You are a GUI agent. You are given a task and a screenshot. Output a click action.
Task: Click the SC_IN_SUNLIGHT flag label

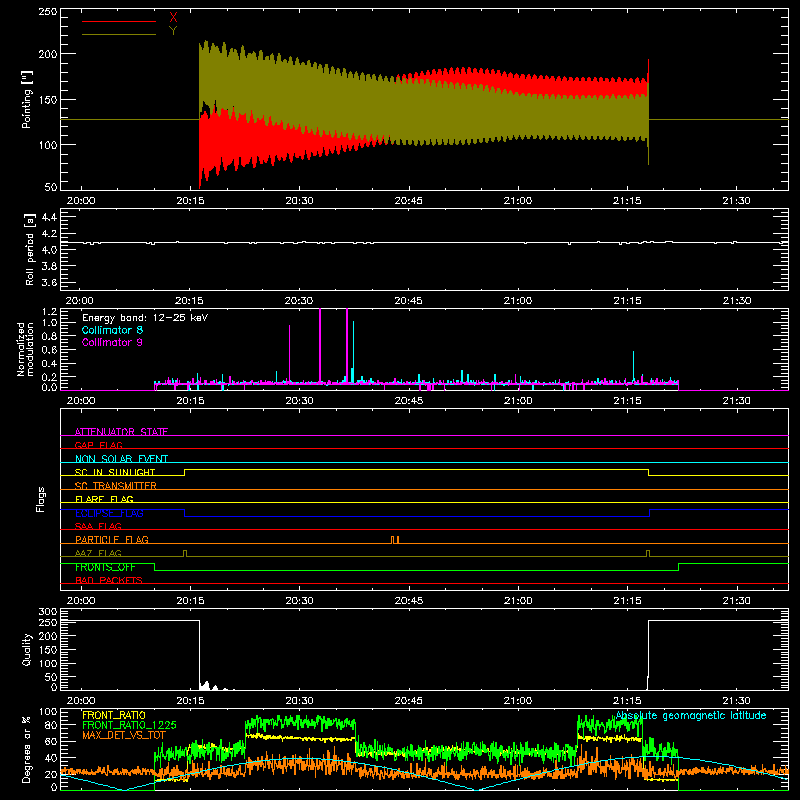[x=115, y=472]
